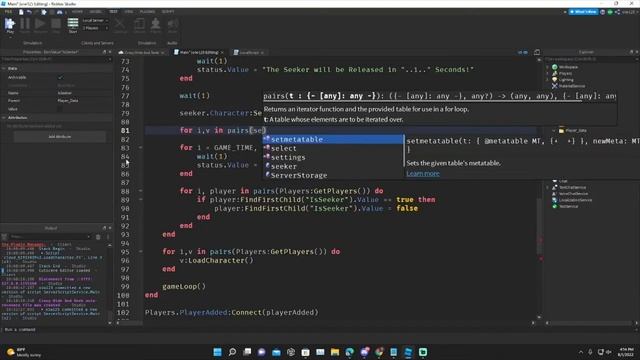Select the Lighting service in Explorer

(x=566, y=80)
